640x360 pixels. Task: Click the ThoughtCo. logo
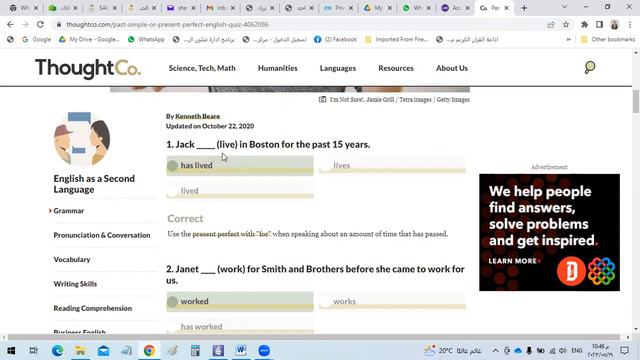click(88, 69)
